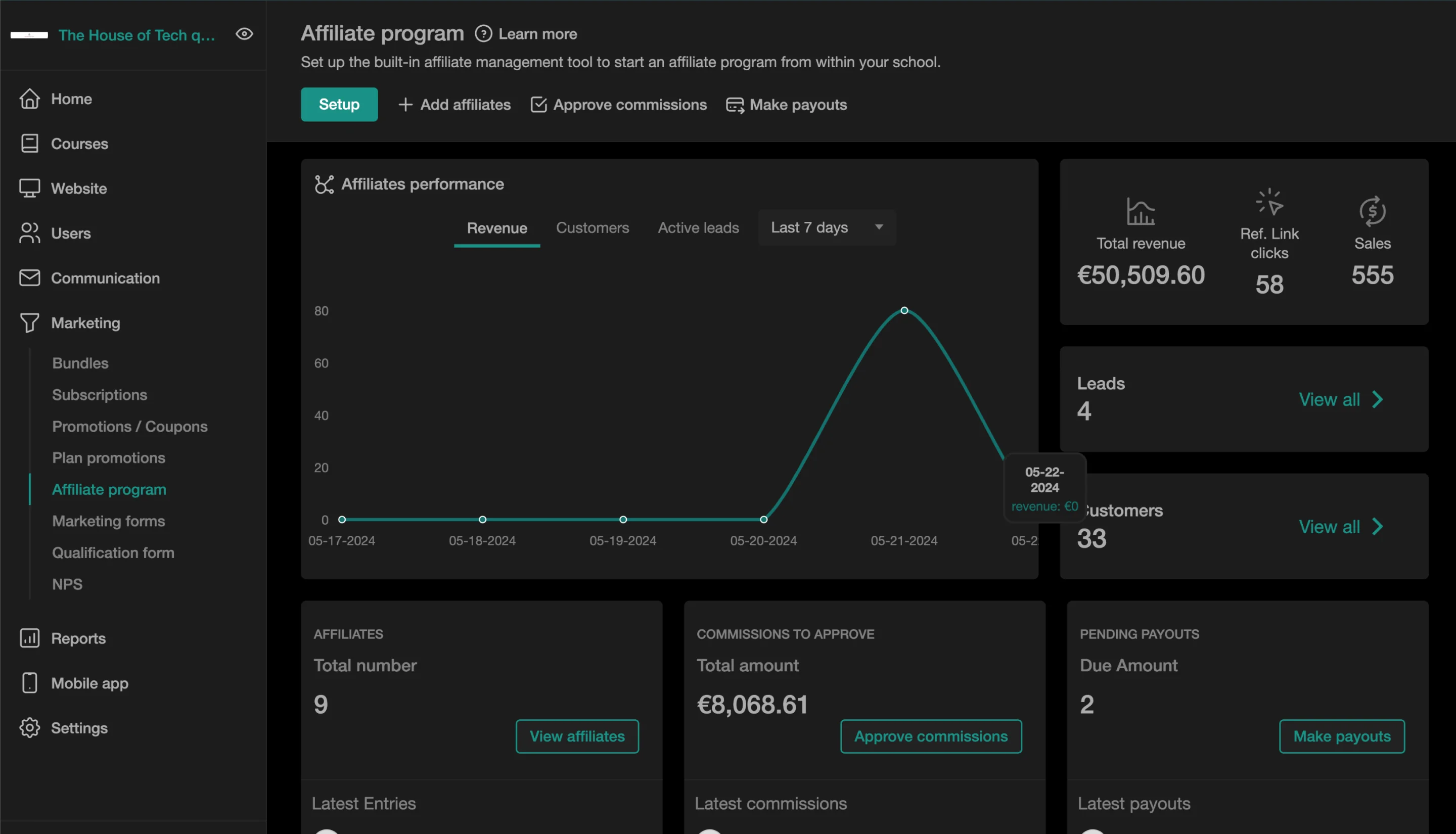Click the Home house icon in sidebar
This screenshot has height=834, width=1456.
[x=29, y=99]
